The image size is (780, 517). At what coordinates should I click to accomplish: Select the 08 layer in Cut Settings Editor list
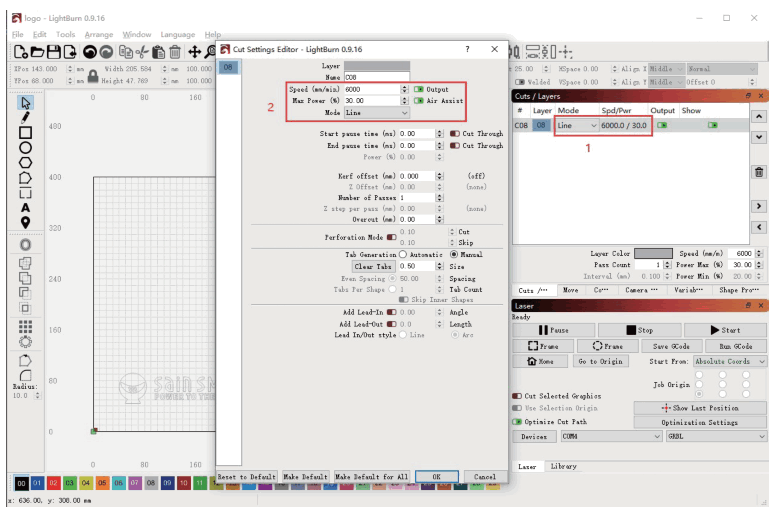[228, 67]
